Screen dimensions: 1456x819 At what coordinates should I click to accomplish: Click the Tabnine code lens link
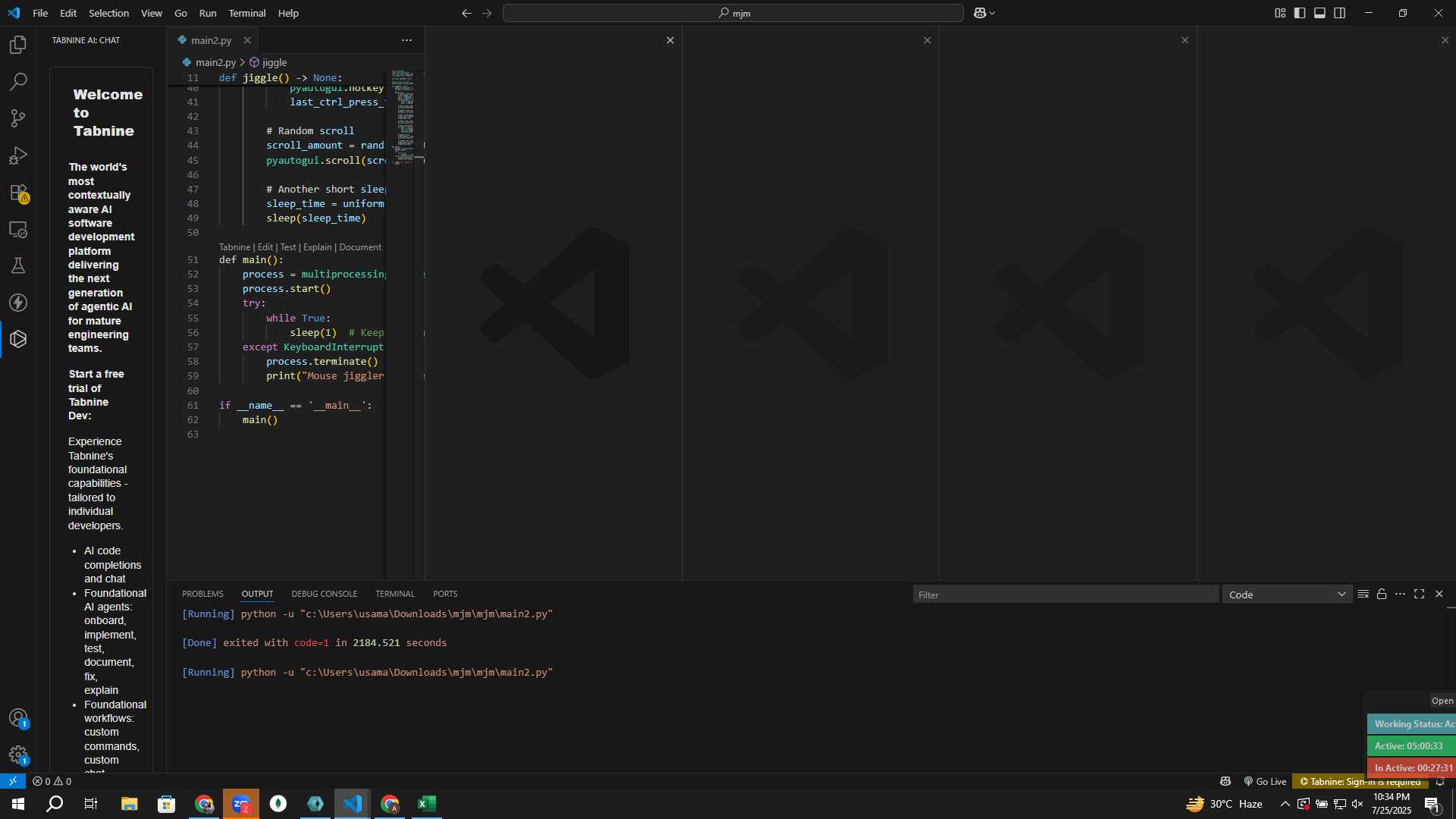(234, 247)
